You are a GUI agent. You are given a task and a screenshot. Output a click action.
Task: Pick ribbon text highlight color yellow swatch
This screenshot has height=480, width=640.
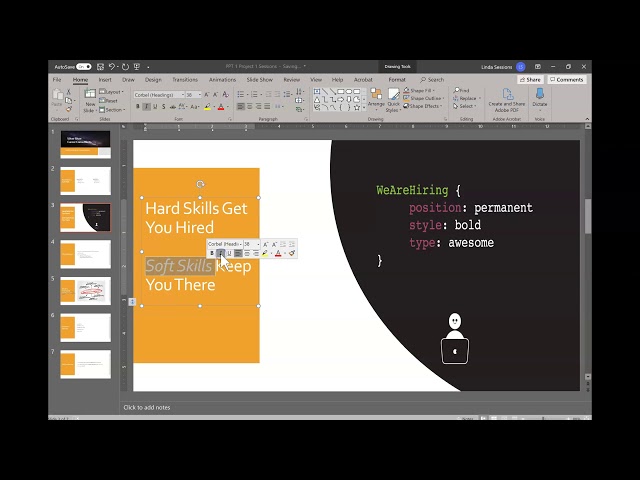coord(207,107)
